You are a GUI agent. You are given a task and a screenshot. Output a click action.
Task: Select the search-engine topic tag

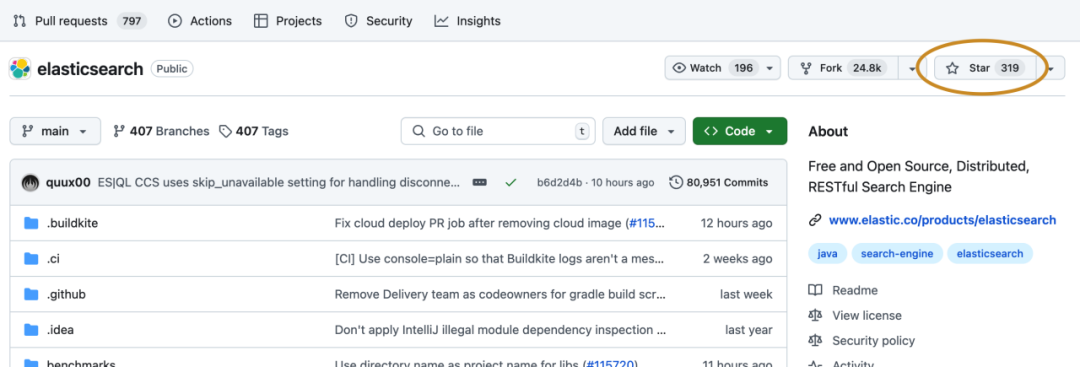point(897,253)
